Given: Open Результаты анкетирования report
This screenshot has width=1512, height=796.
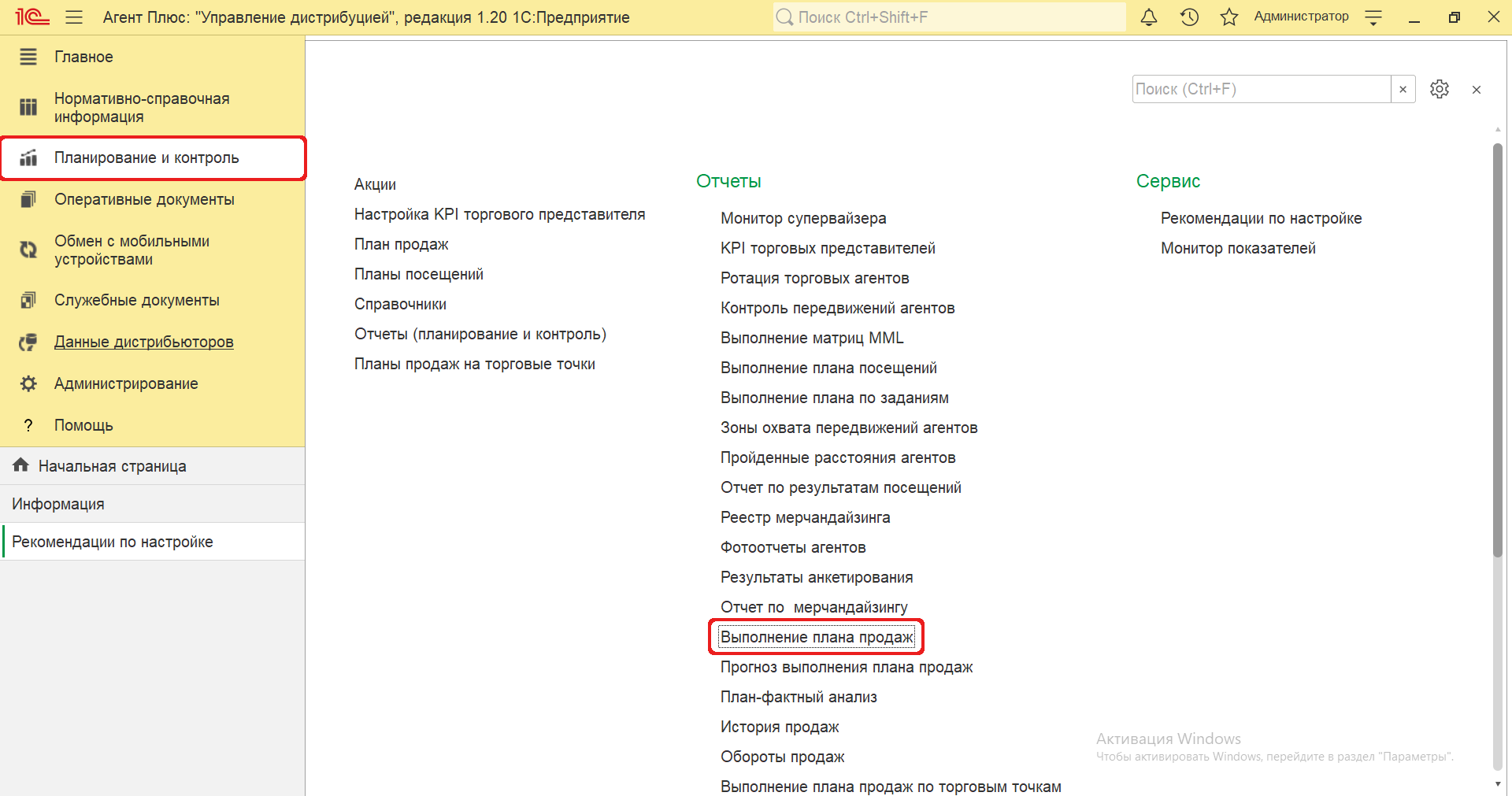Looking at the screenshot, I should click(x=817, y=577).
